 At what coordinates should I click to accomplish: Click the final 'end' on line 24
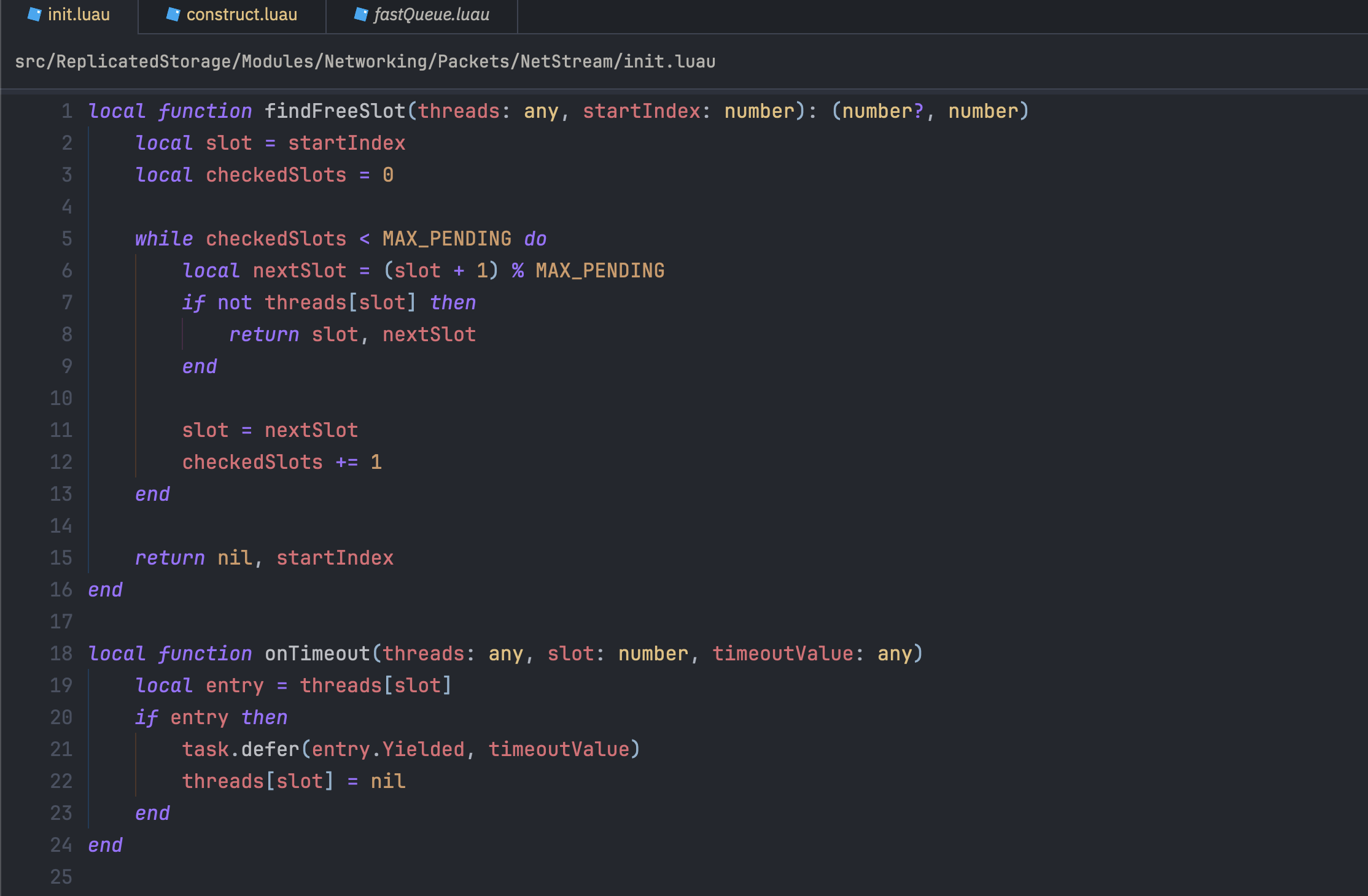pos(106,845)
